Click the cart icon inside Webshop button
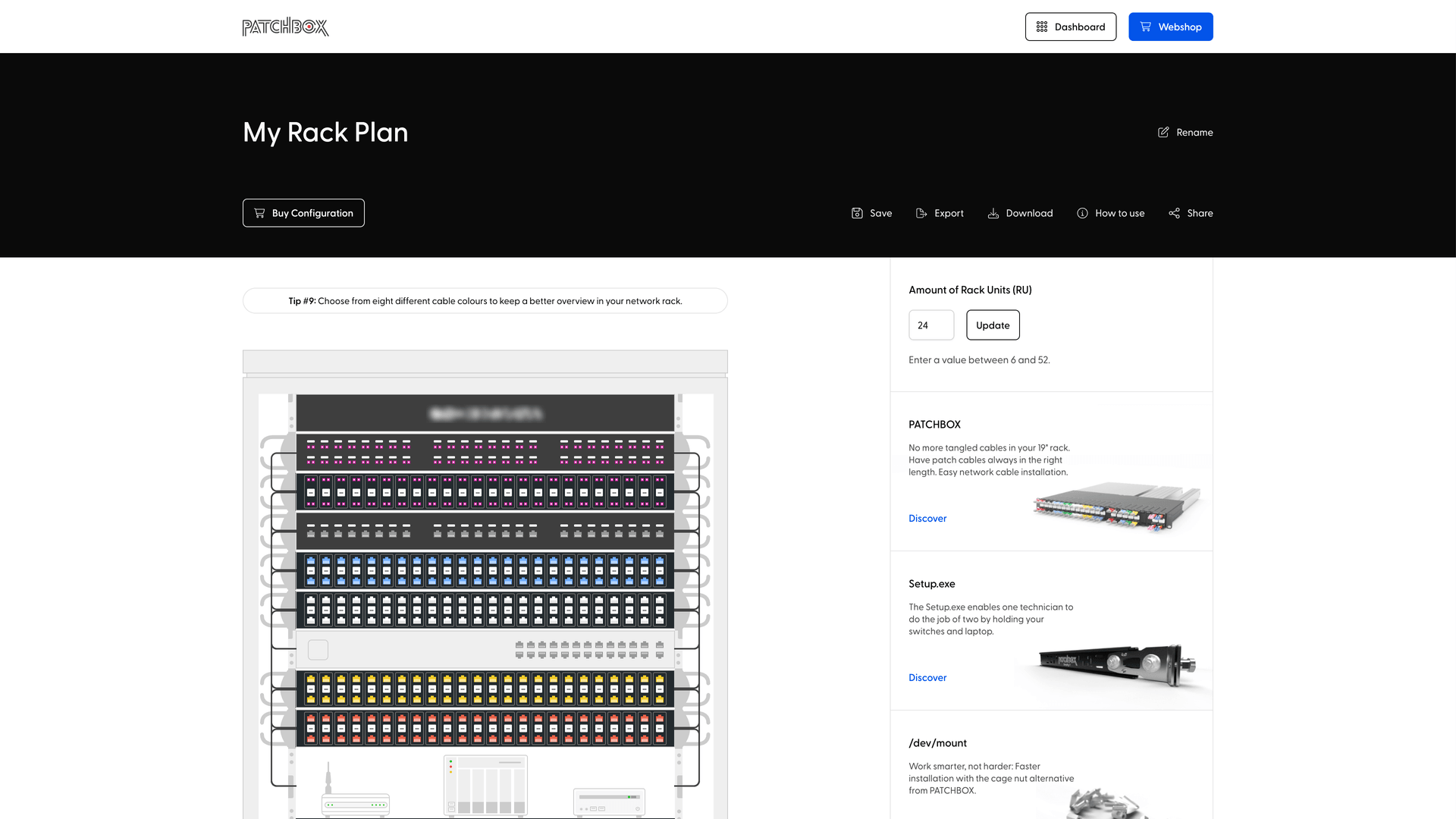Screen dimensions: 1456x819 pos(1145,26)
